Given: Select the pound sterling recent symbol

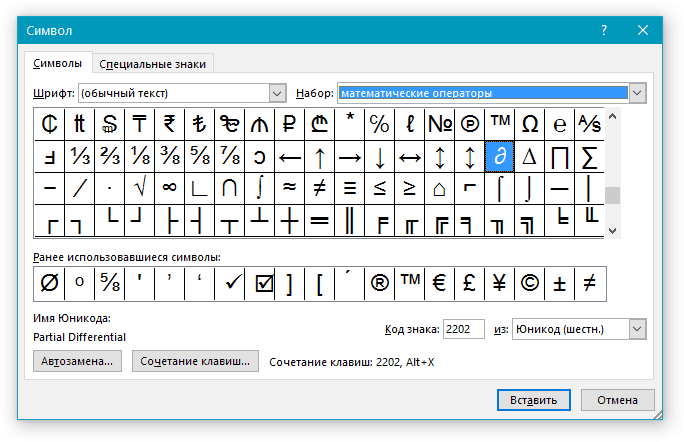Looking at the screenshot, I should 470,284.
